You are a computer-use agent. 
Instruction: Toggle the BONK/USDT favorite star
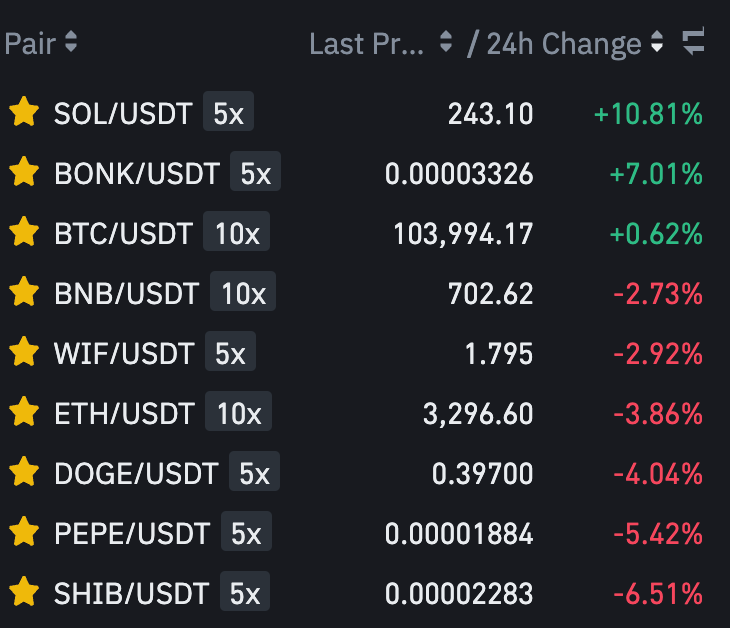point(24,172)
